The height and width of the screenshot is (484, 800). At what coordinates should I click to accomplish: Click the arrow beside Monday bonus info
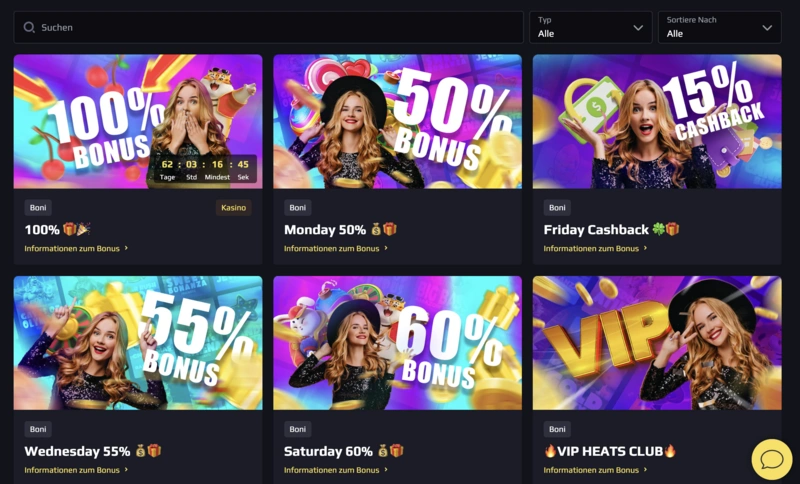tap(386, 248)
